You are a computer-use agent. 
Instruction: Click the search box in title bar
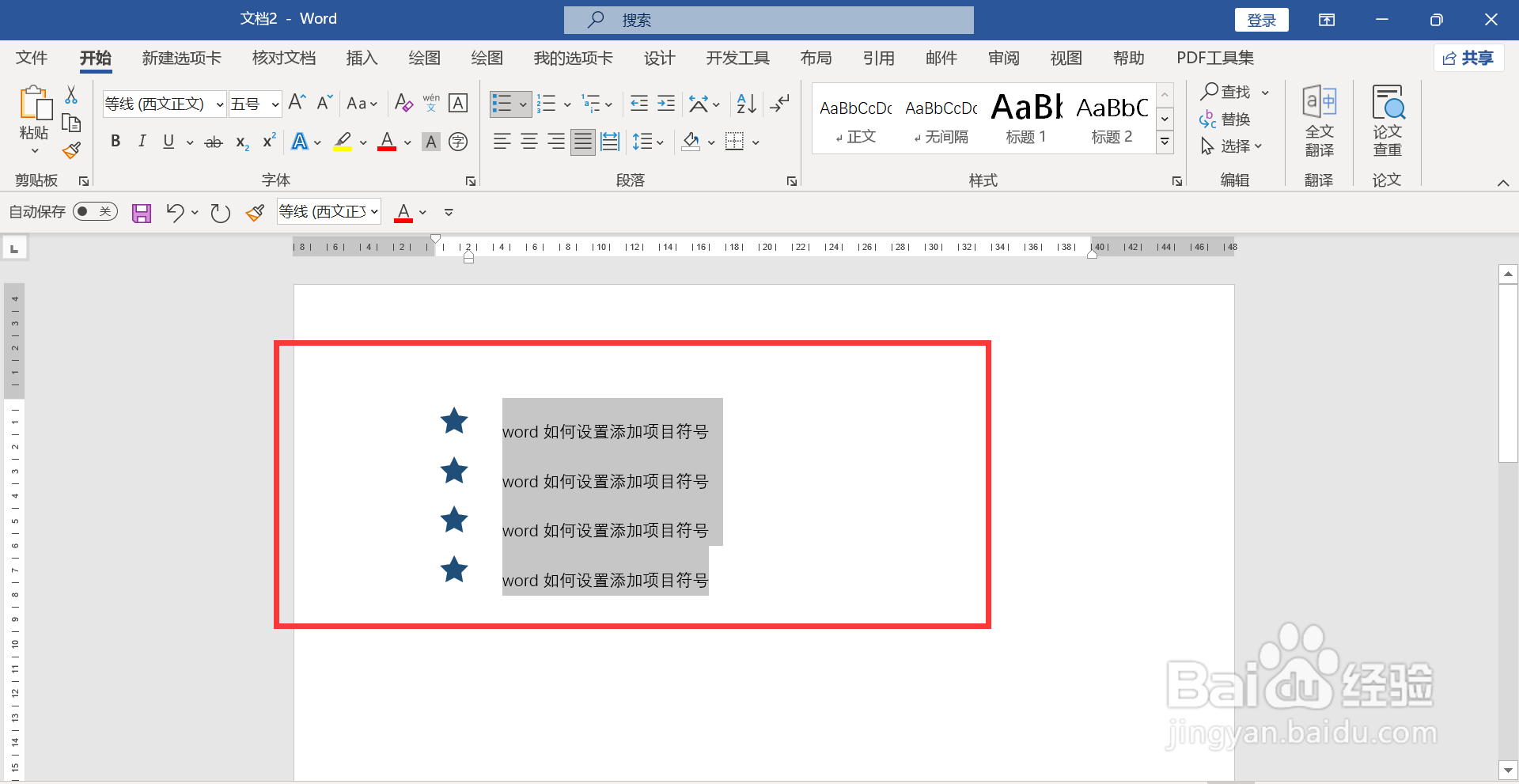pos(768,20)
